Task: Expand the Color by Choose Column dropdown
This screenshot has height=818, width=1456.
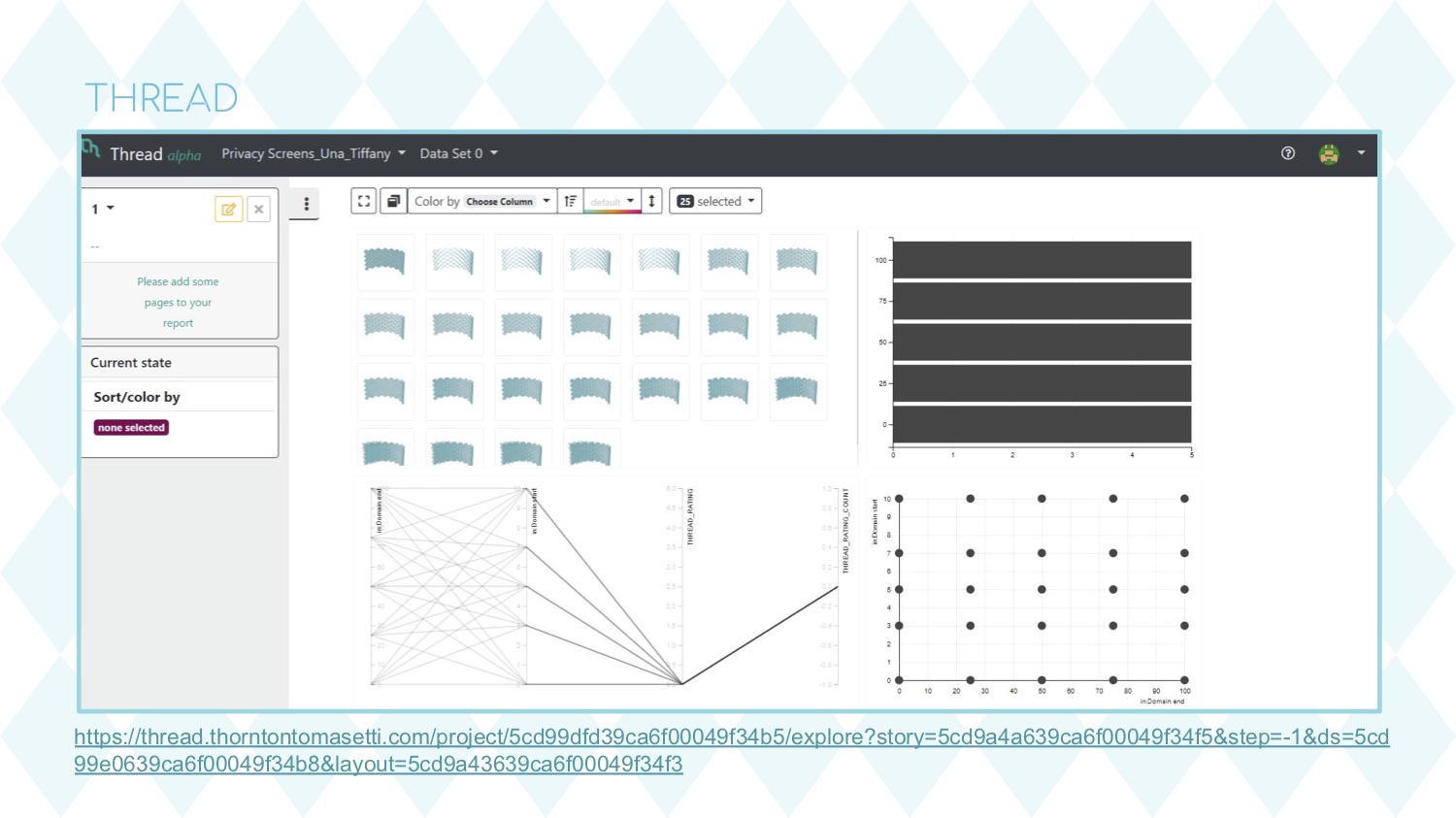Action: pyautogui.click(x=482, y=201)
